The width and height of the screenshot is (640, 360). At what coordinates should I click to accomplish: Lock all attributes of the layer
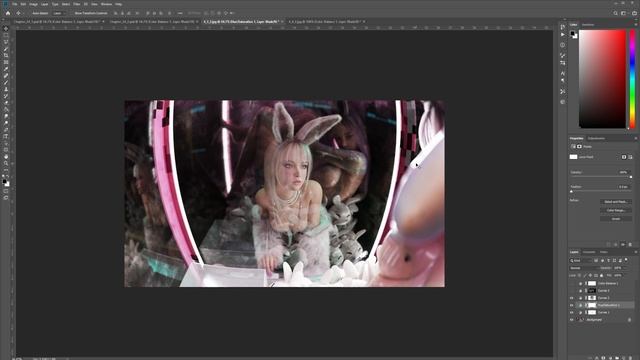pyautogui.click(x=602, y=276)
